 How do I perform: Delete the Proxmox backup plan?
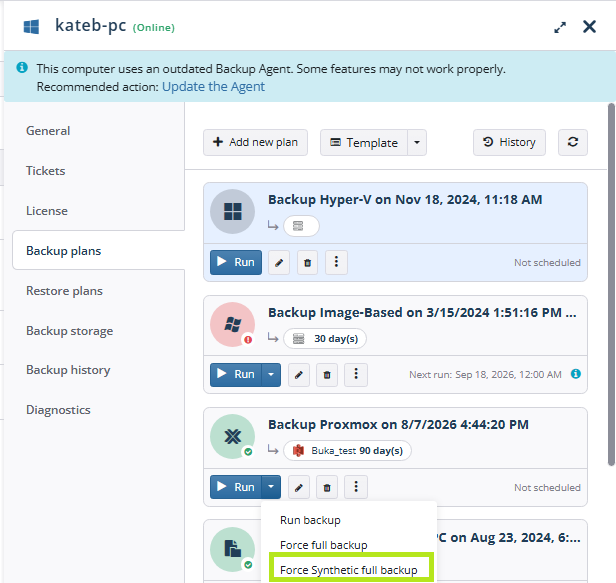[x=327, y=487]
